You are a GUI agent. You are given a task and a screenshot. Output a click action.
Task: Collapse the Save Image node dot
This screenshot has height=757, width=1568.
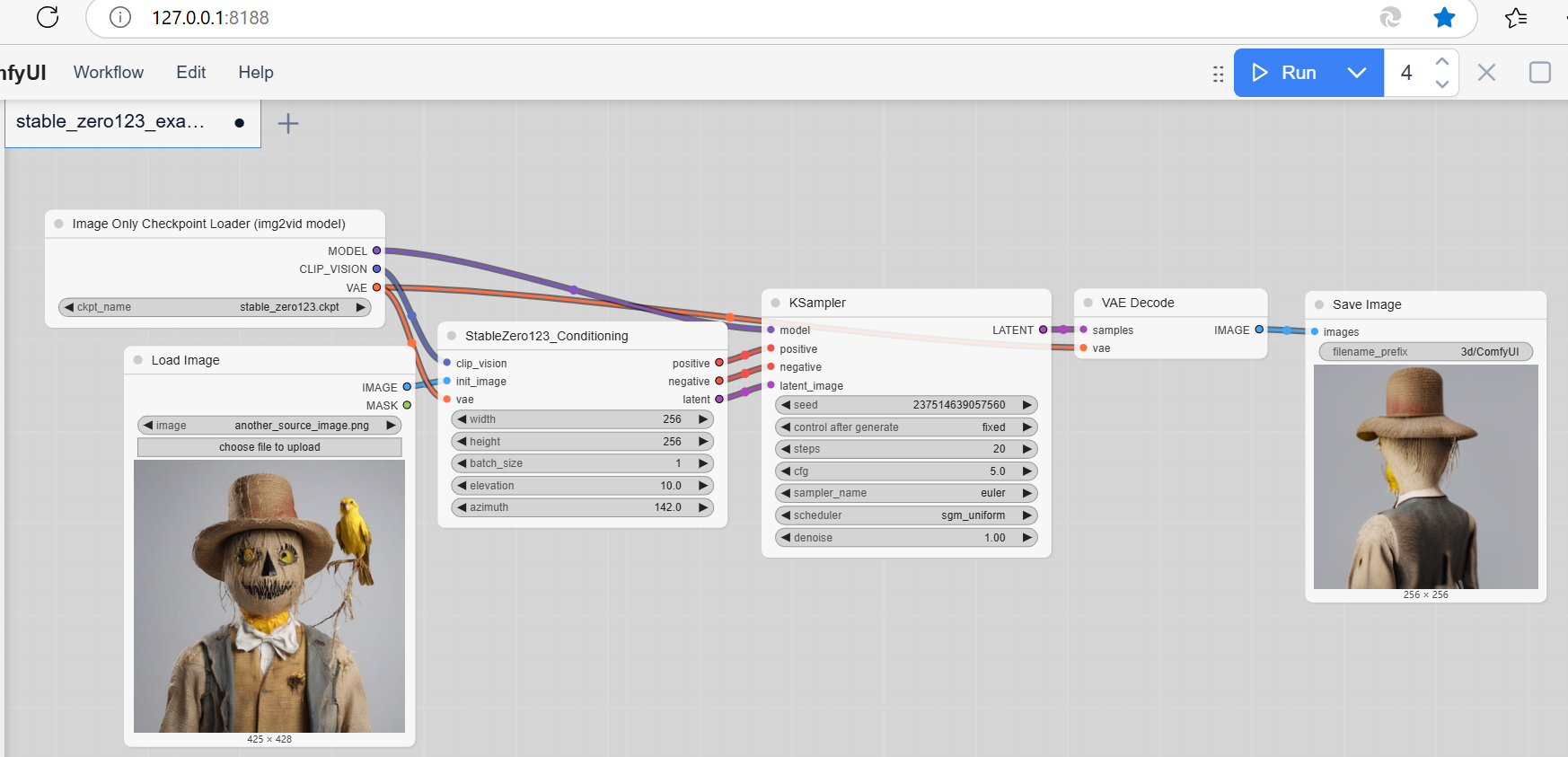(1319, 304)
